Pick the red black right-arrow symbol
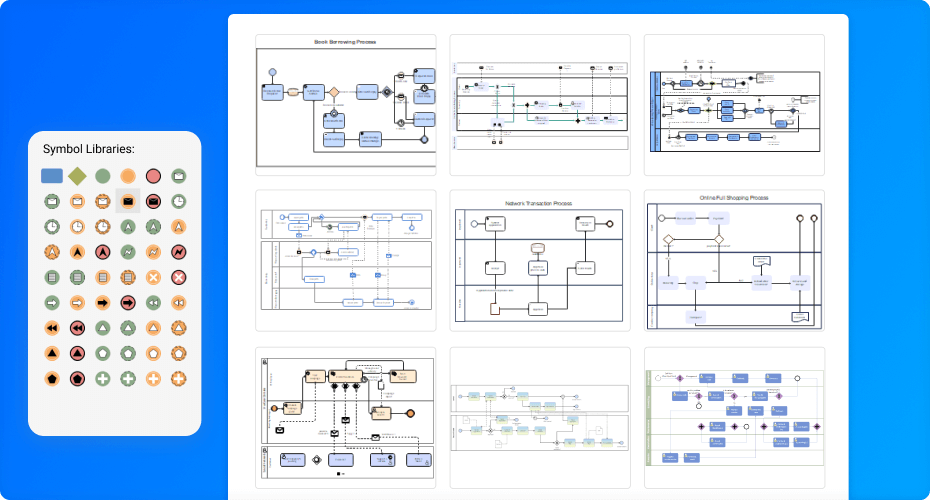The image size is (930, 500). [128, 302]
